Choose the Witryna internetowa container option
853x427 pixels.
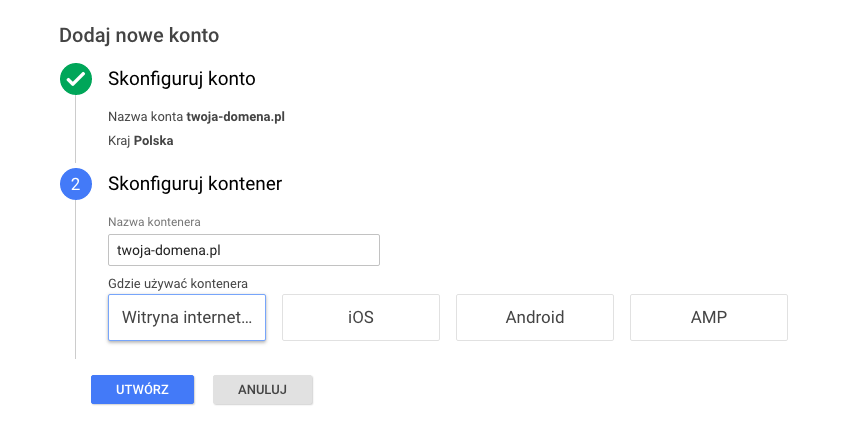click(187, 318)
